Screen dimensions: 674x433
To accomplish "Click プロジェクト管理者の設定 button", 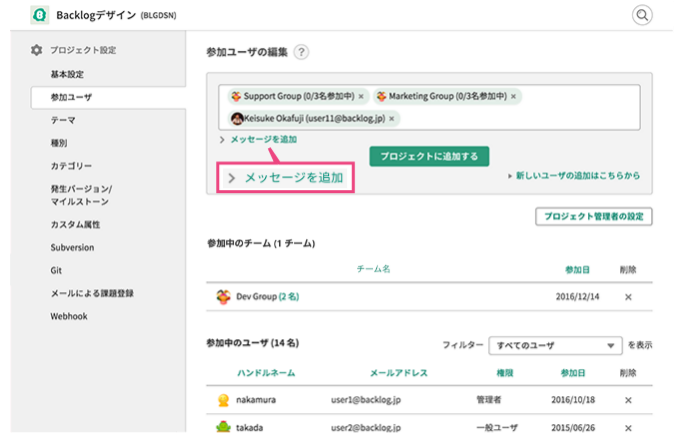I will [594, 216].
